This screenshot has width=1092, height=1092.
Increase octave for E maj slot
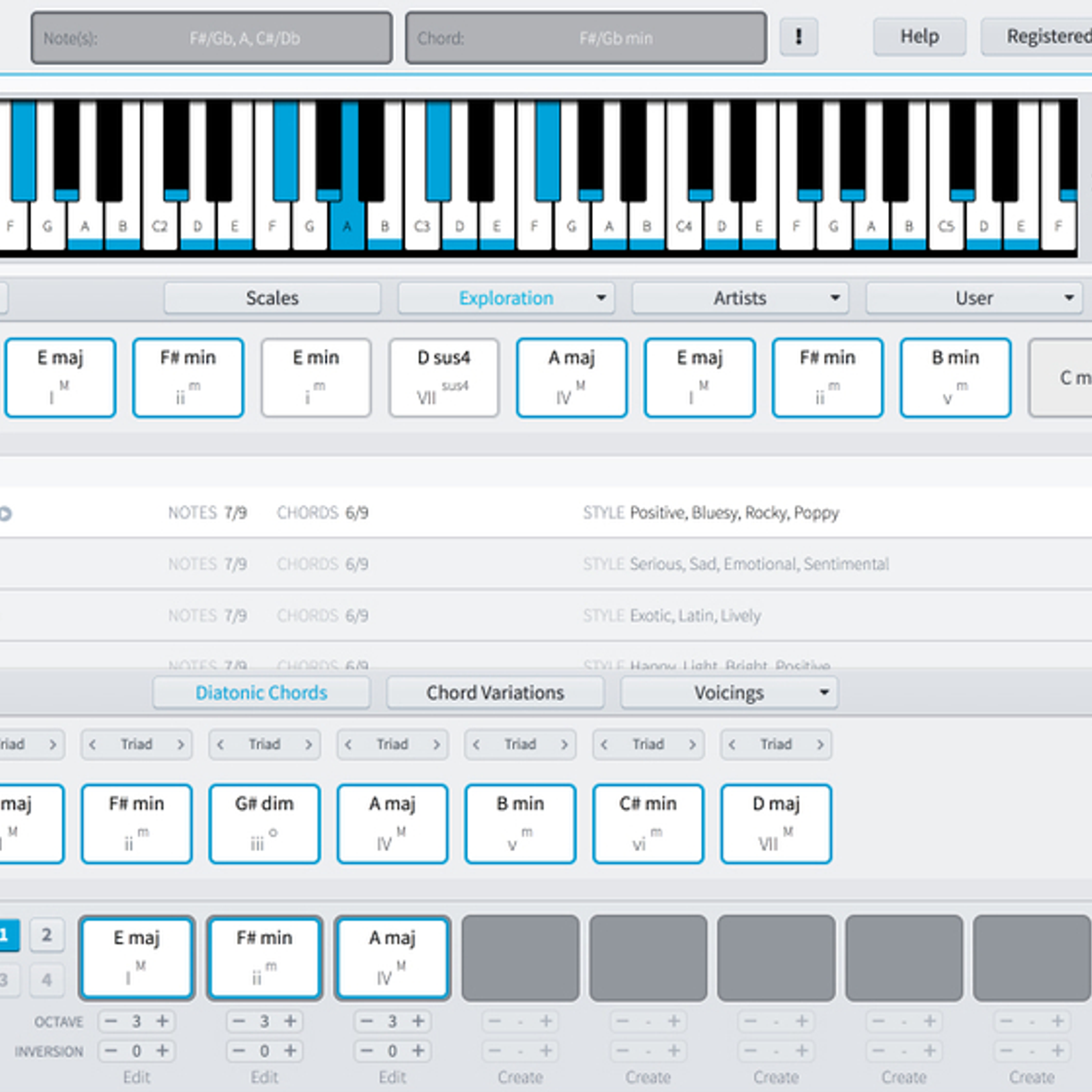pos(162,1022)
